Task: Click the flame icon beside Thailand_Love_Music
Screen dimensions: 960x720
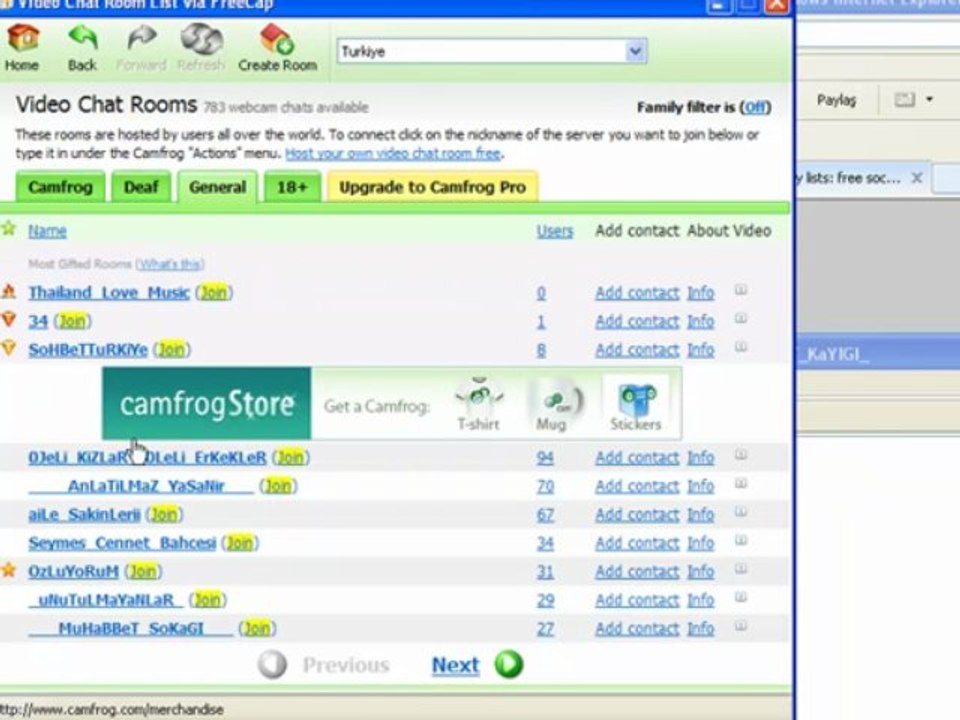Action: pyautogui.click(x=9, y=291)
